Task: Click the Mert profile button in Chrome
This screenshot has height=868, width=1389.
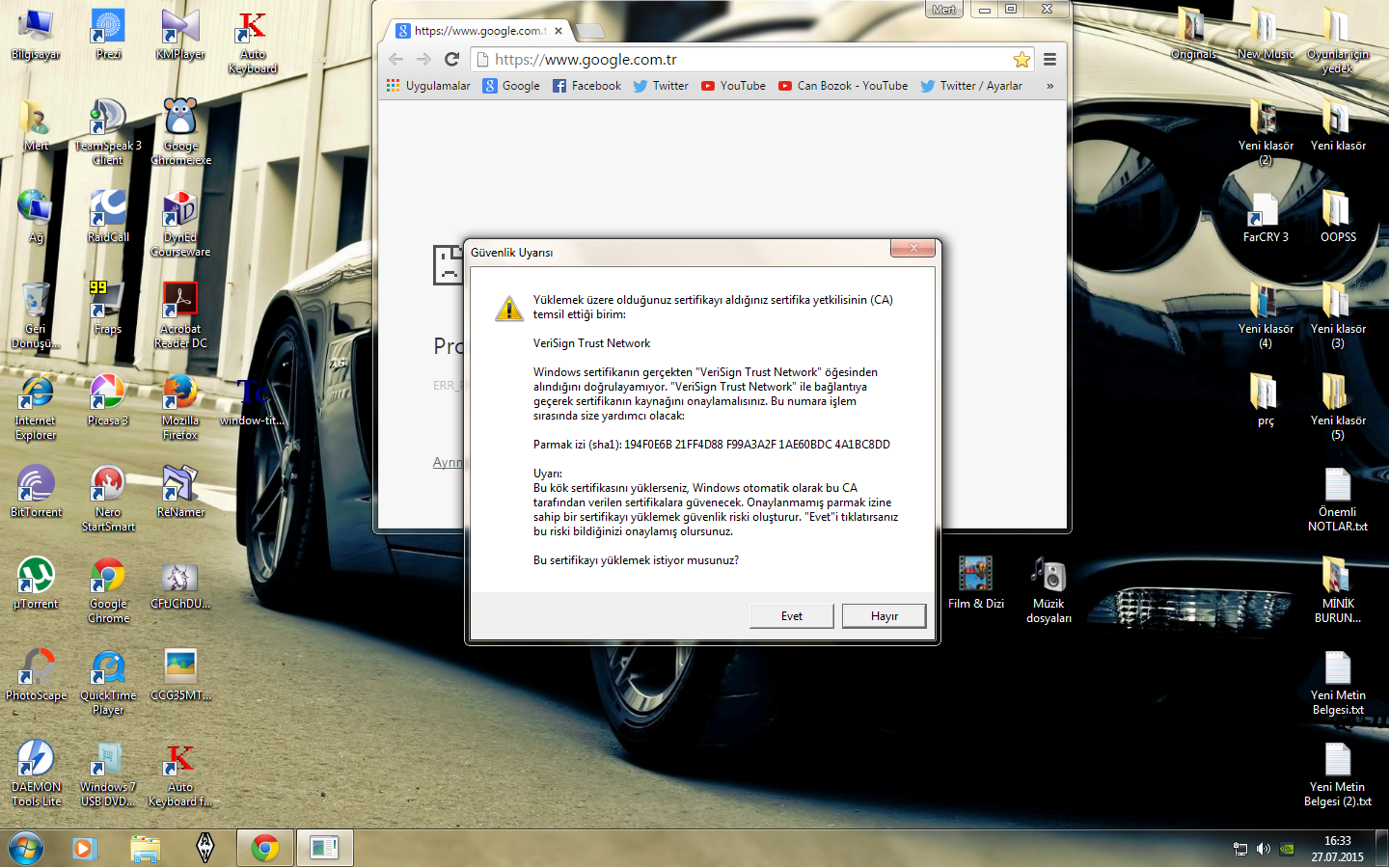Action: [944, 10]
